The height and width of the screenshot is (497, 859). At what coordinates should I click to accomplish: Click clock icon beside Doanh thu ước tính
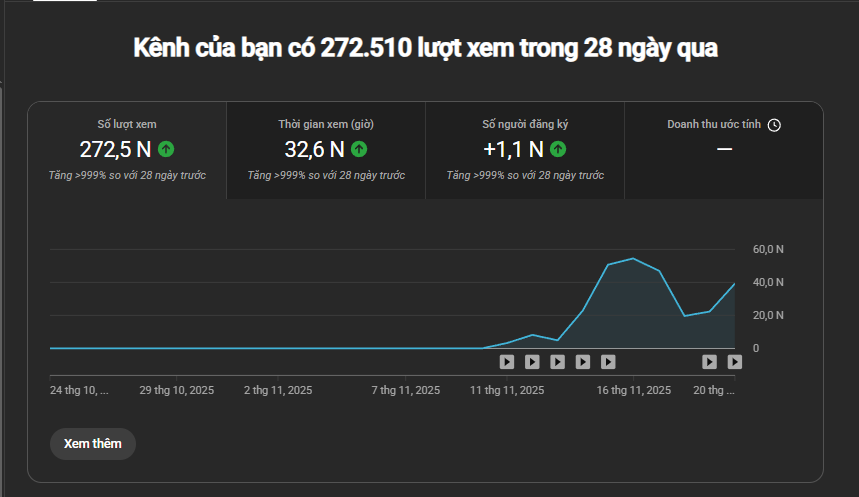click(774, 125)
